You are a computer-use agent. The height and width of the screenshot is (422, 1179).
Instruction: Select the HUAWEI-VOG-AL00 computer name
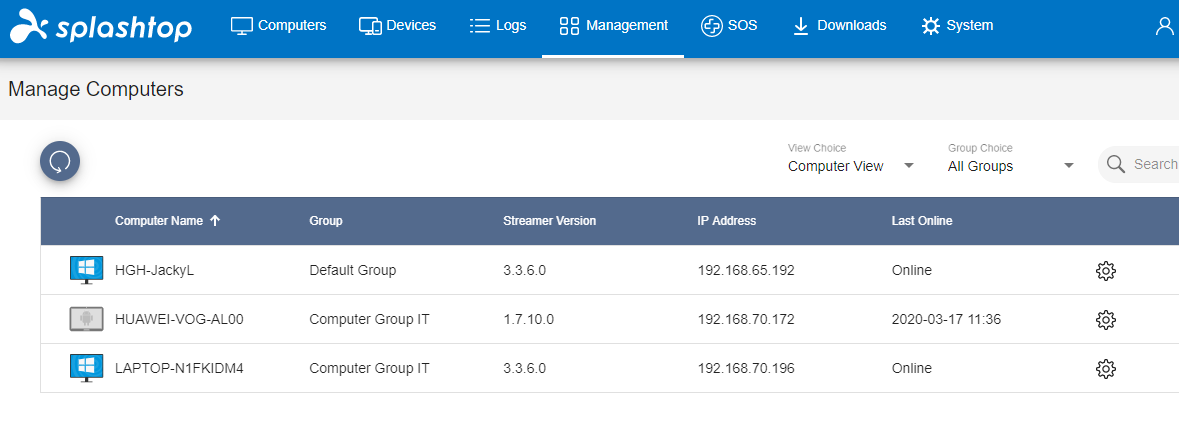click(179, 319)
